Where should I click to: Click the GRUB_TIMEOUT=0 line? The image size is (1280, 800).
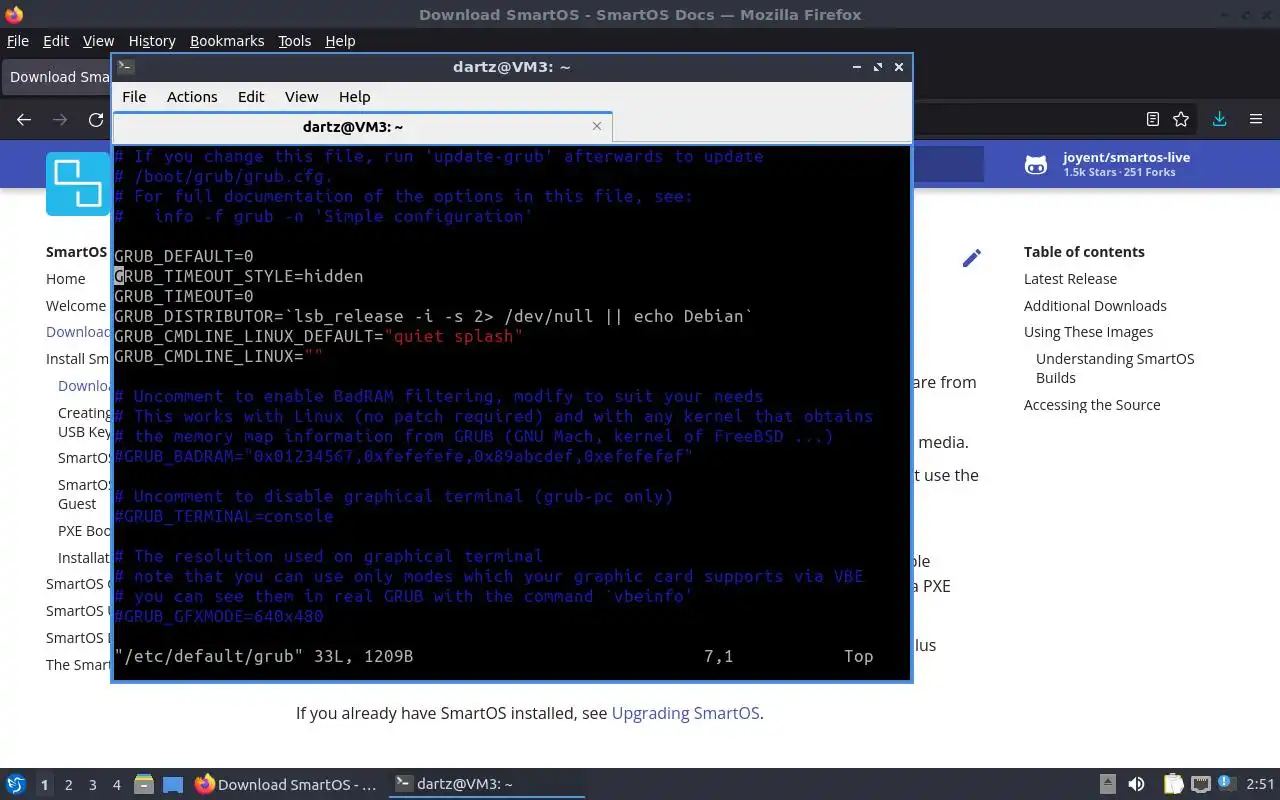(x=184, y=296)
